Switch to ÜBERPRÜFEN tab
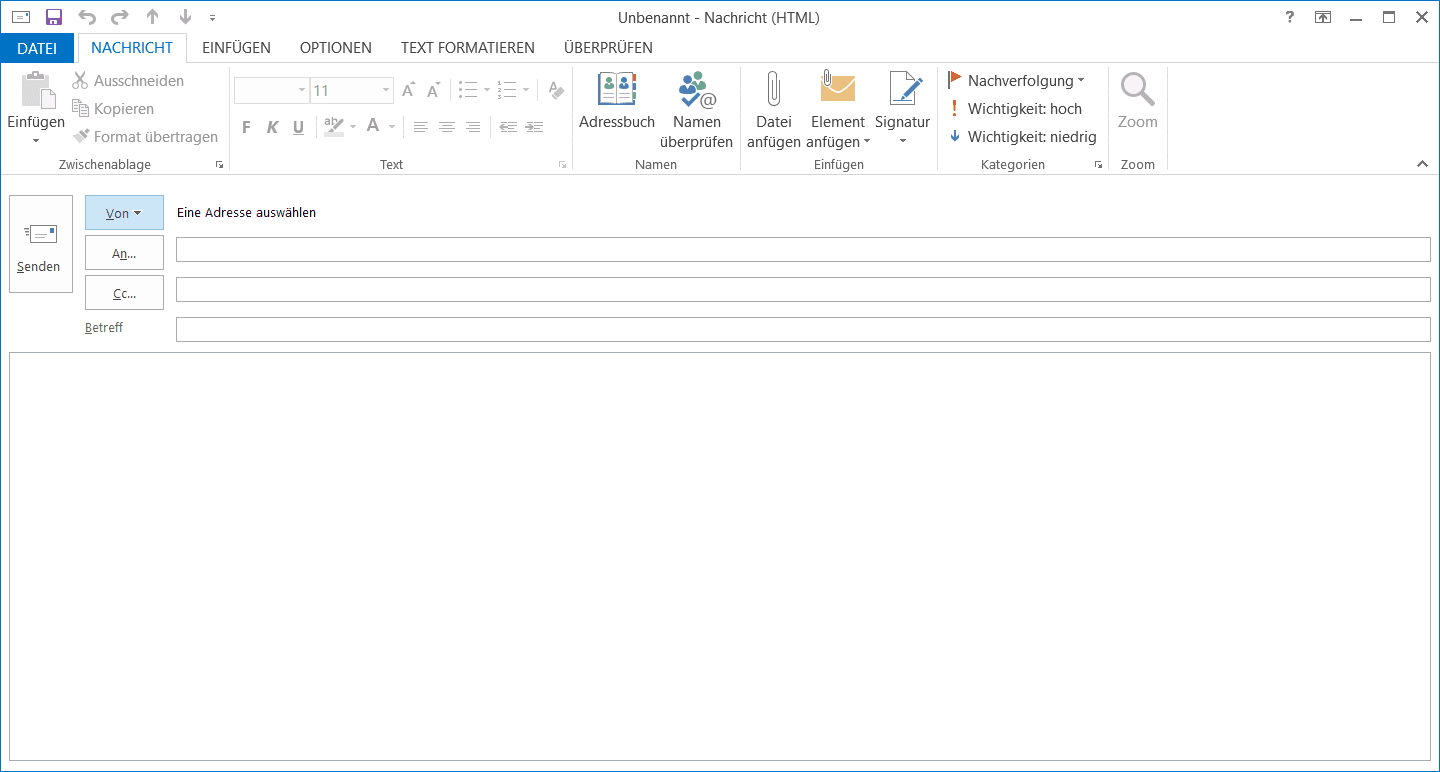1440x772 pixels. point(608,48)
